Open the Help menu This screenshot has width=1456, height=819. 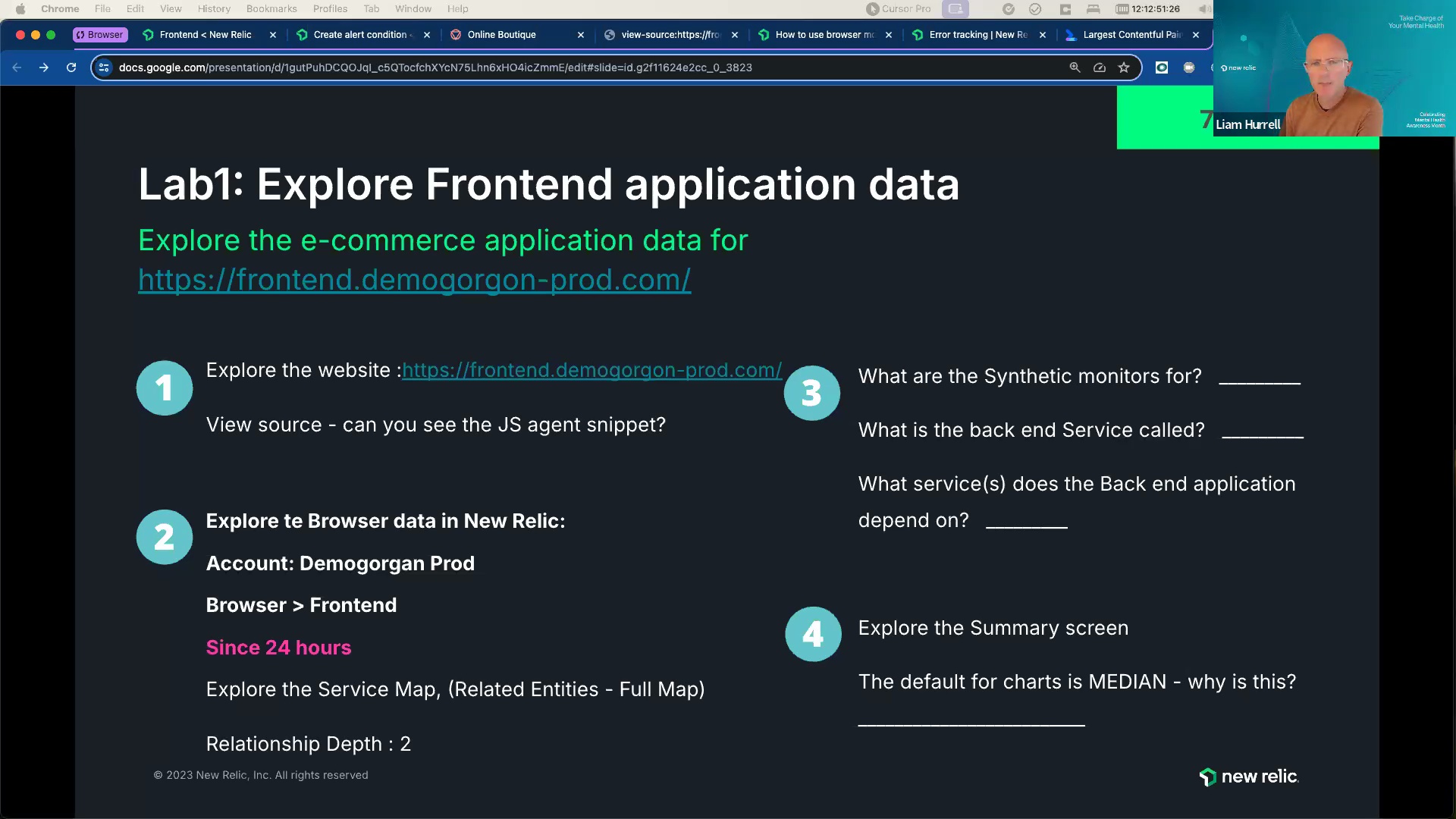[x=457, y=9]
